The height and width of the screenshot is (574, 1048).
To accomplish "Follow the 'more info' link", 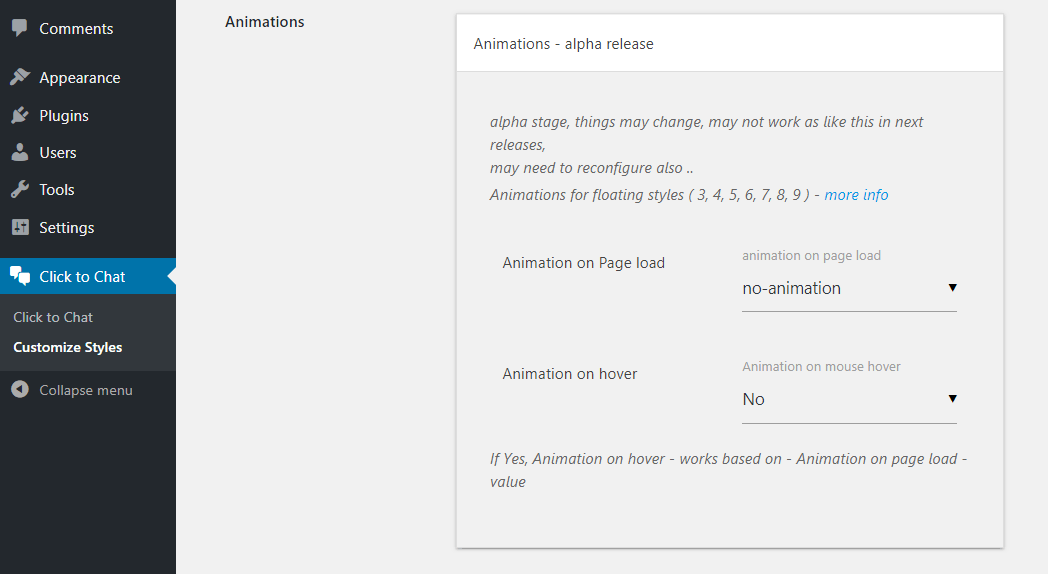I will (856, 195).
